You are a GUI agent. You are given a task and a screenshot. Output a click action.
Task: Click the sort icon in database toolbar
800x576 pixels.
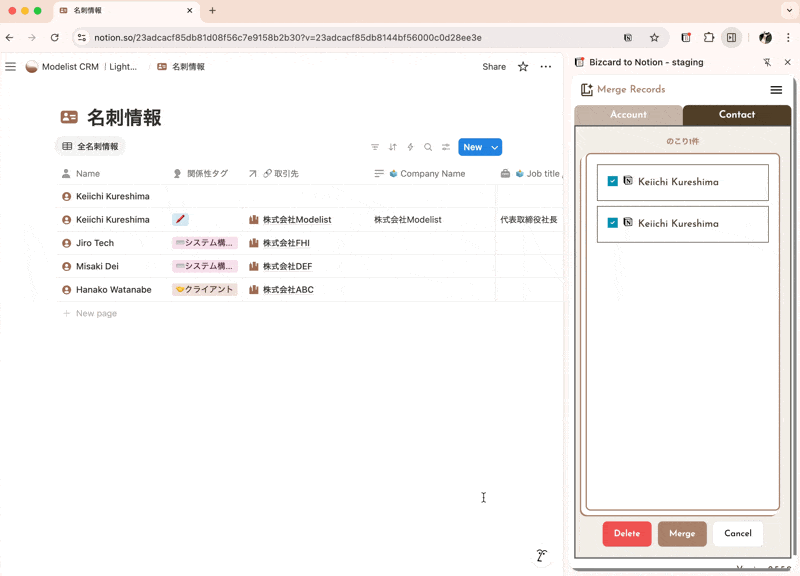[x=393, y=147]
